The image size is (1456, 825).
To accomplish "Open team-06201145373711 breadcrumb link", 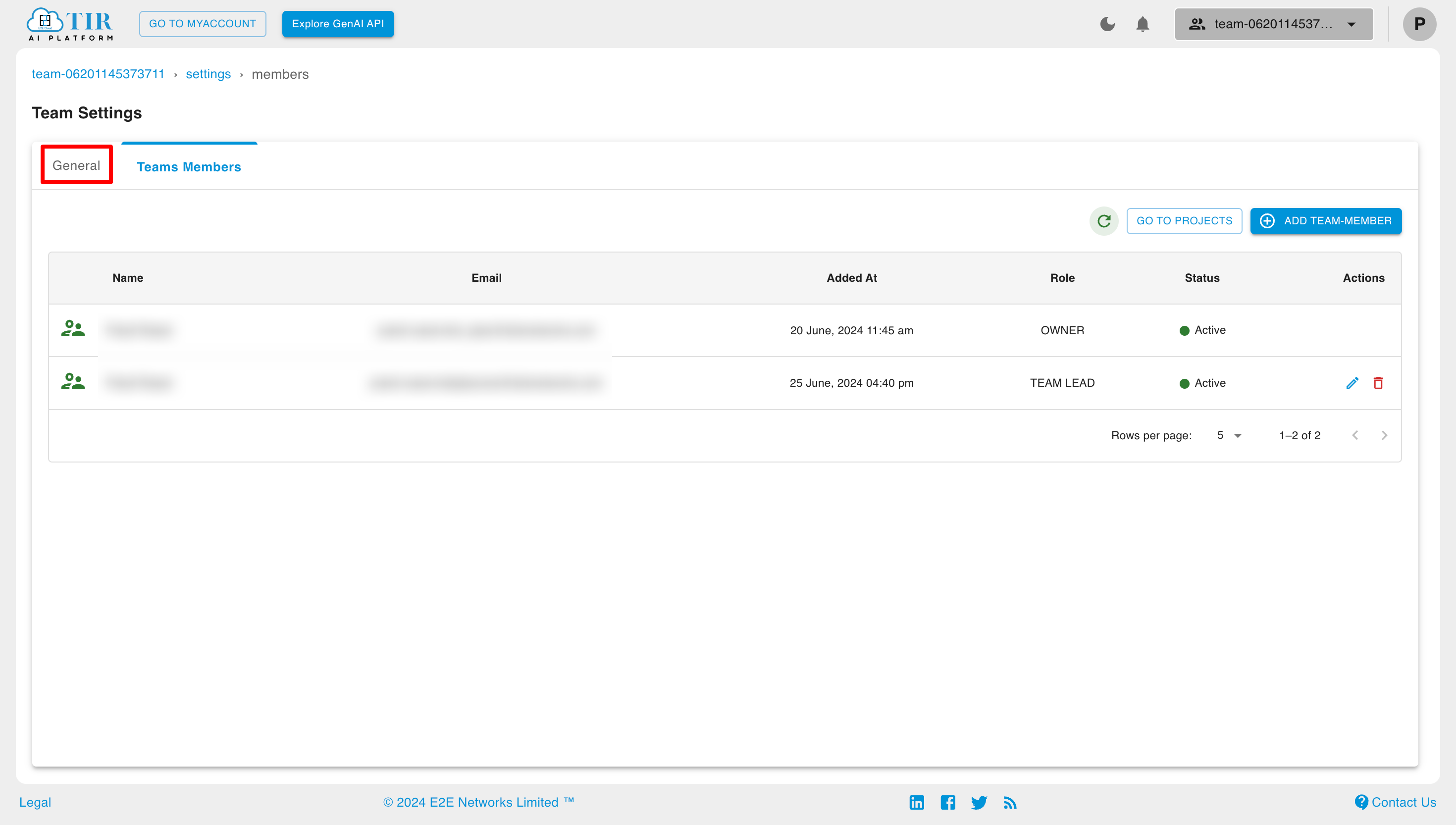I will (x=98, y=74).
